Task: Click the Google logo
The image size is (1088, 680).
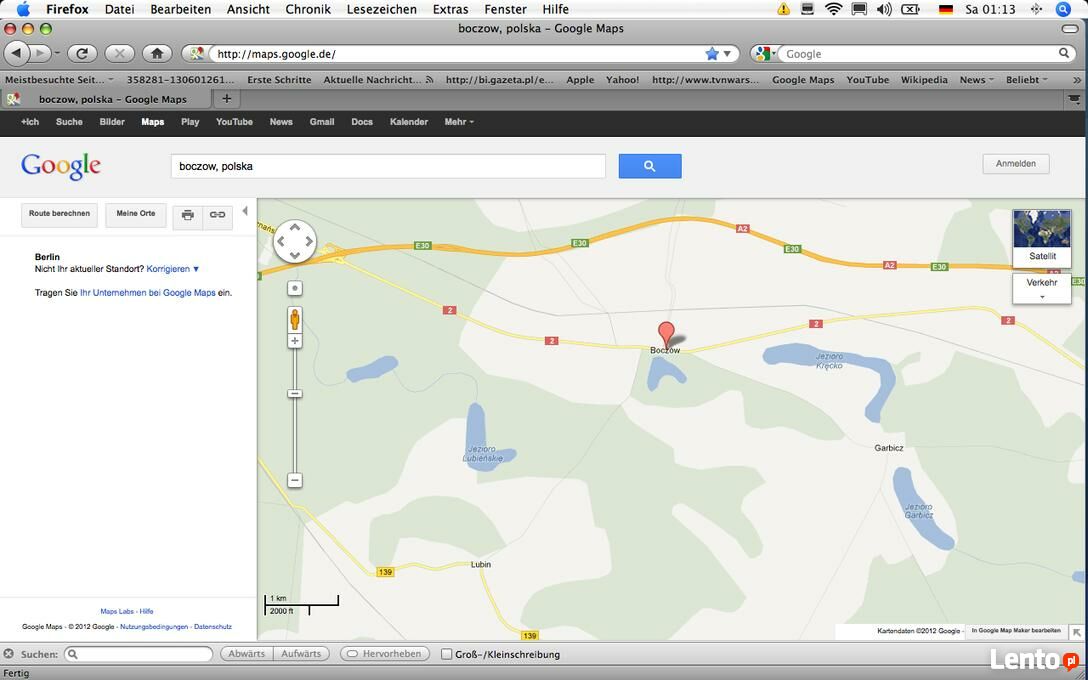Action: (61, 167)
